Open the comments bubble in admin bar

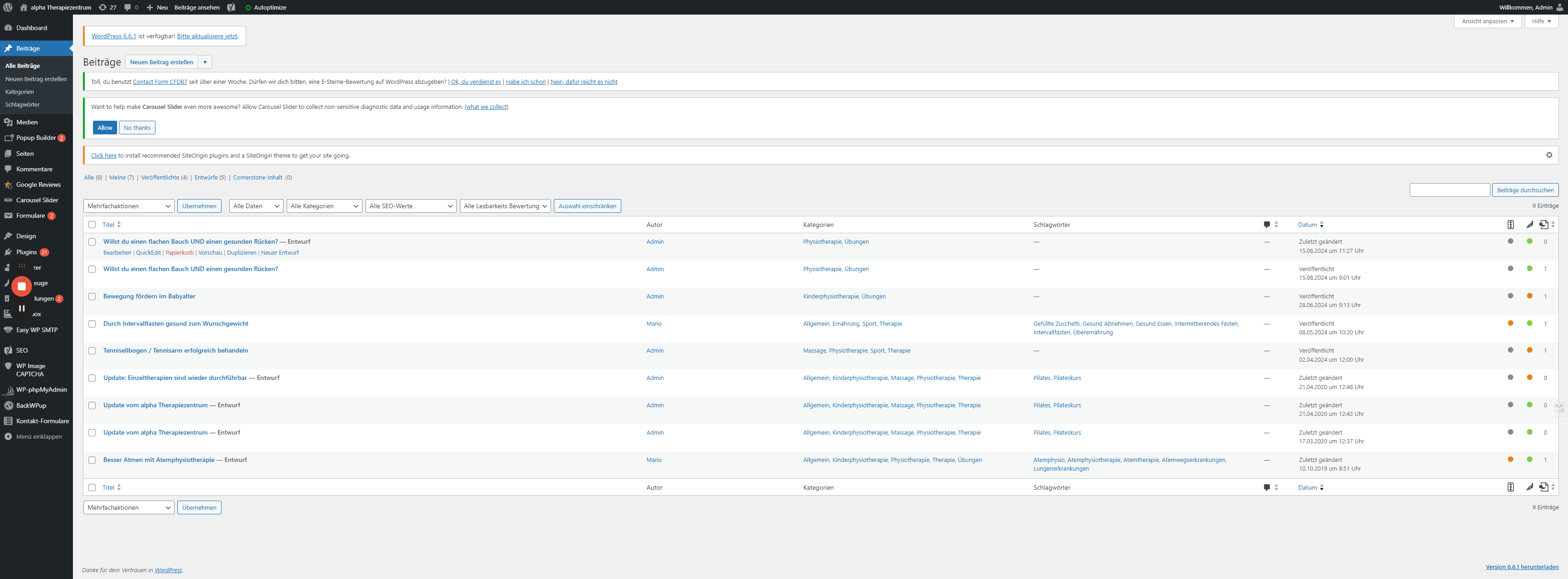pyautogui.click(x=131, y=7)
